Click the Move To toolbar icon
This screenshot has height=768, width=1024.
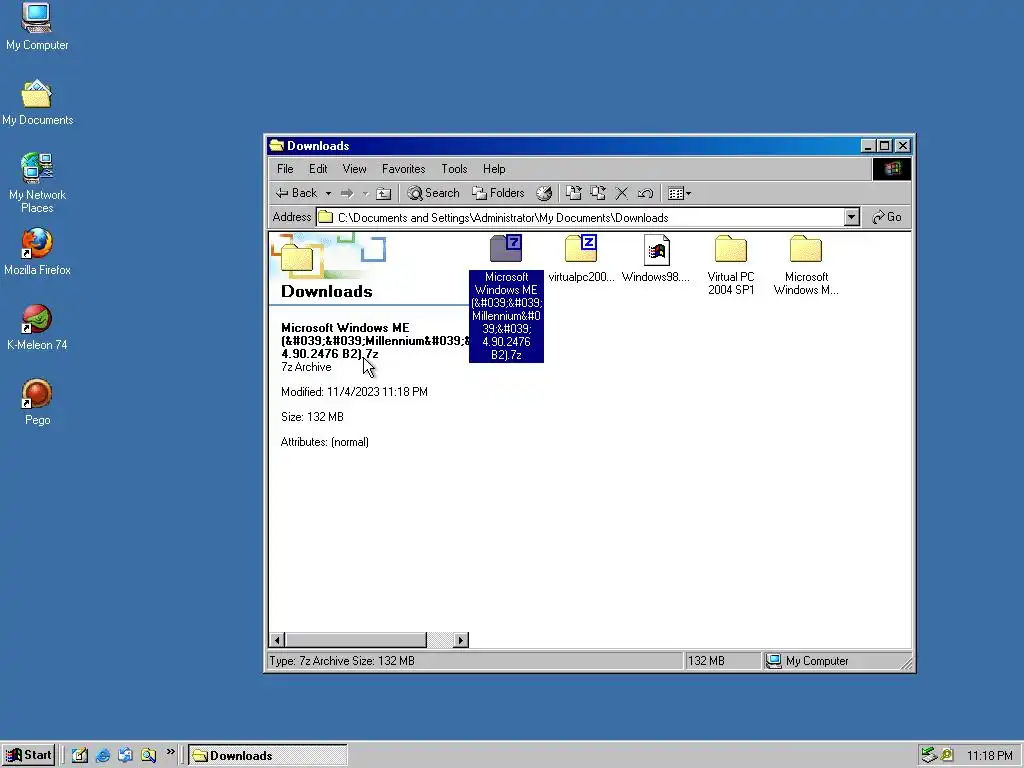click(573, 193)
